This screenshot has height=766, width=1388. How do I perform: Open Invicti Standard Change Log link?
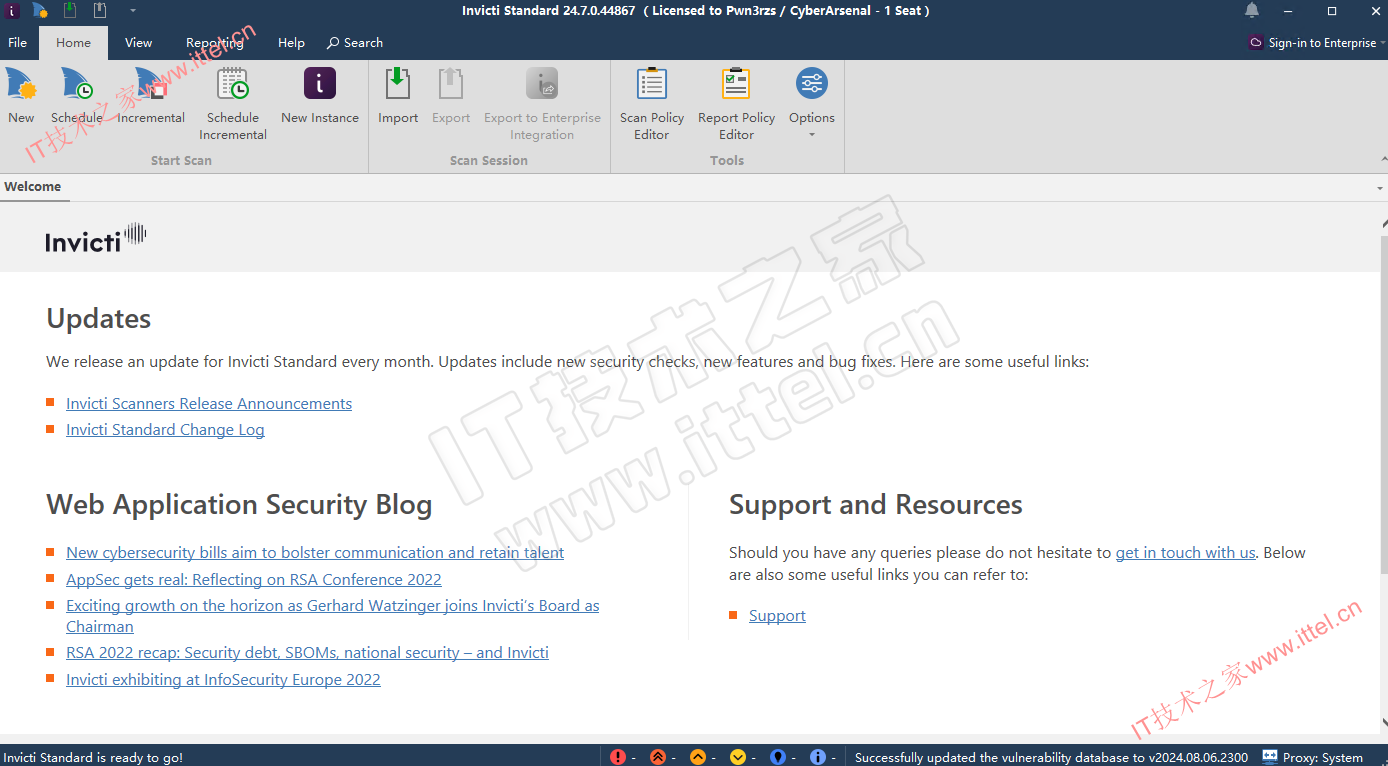pos(165,430)
